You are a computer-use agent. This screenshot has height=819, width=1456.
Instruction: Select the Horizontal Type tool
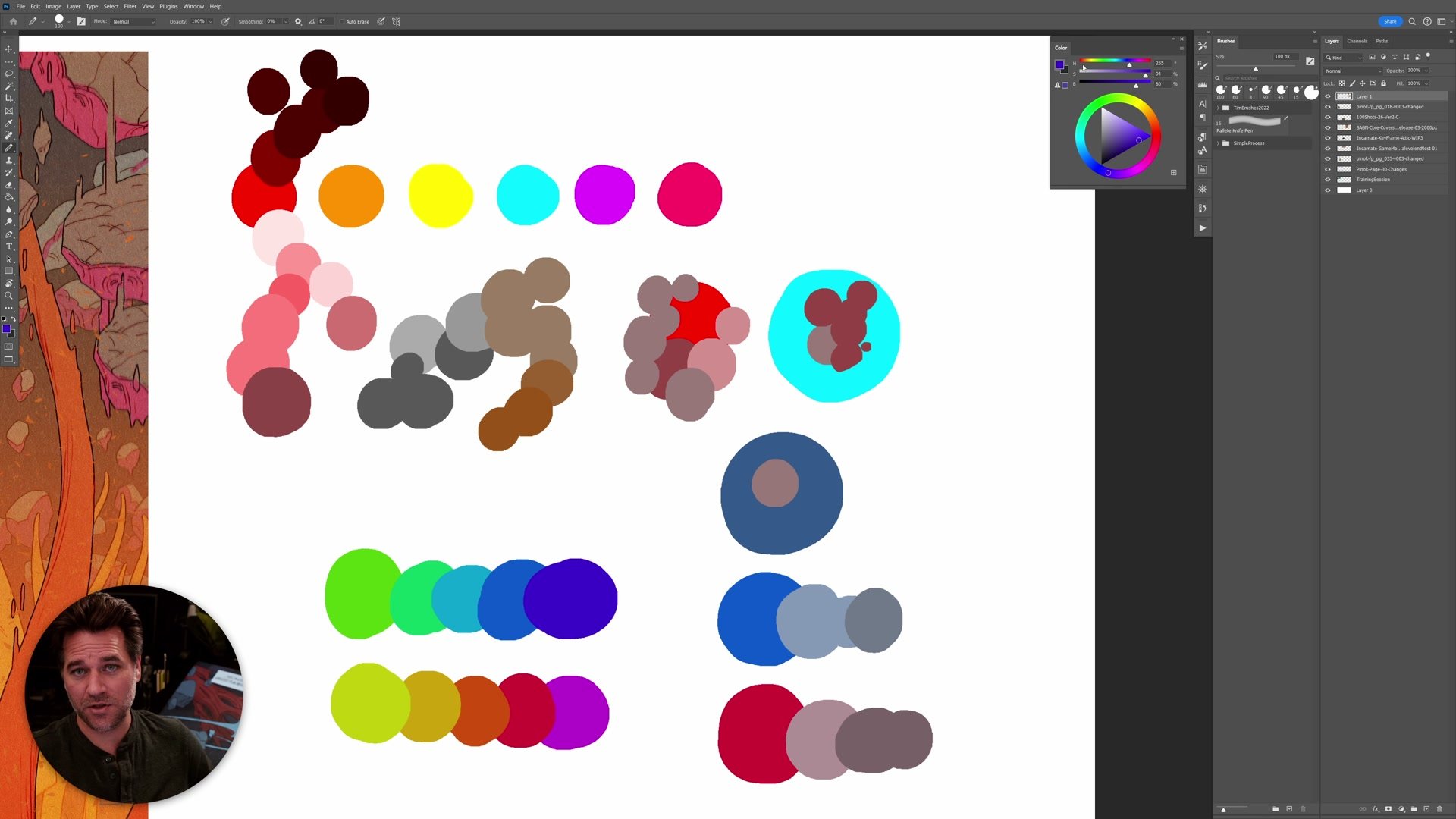click(9, 246)
